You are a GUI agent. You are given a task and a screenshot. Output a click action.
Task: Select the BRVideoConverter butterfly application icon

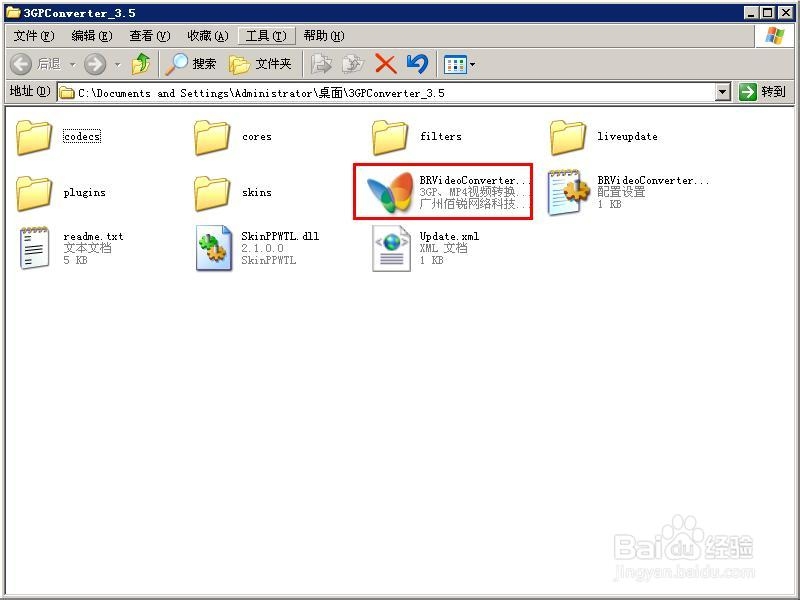(390, 192)
